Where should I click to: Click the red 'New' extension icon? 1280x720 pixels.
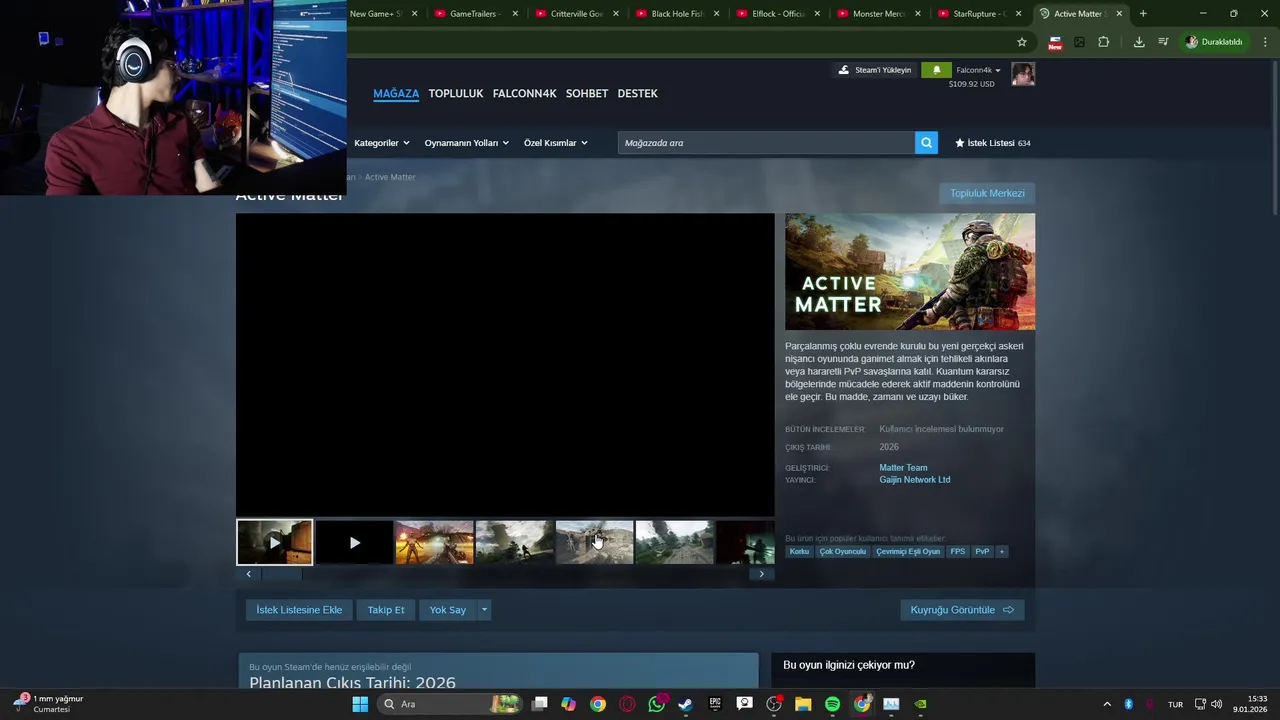(1055, 42)
